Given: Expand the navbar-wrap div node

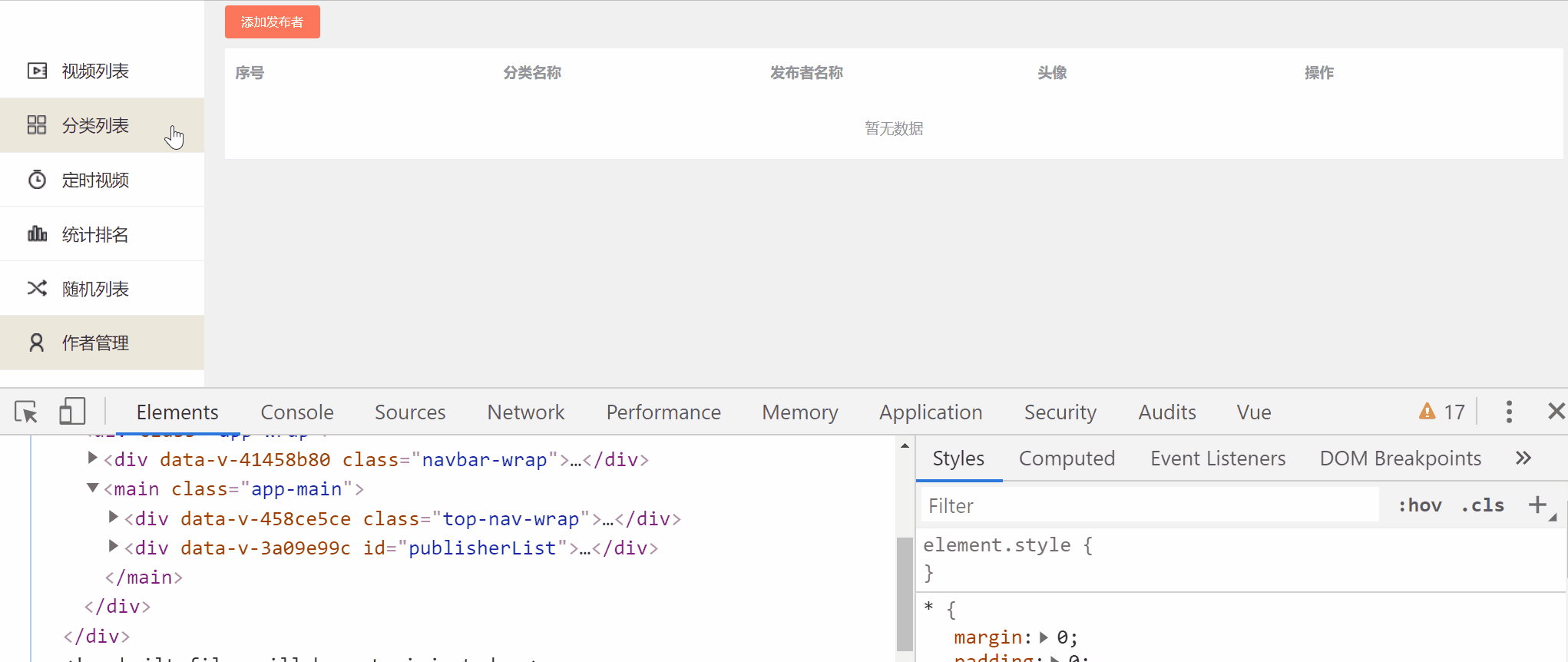Looking at the screenshot, I should [93, 458].
